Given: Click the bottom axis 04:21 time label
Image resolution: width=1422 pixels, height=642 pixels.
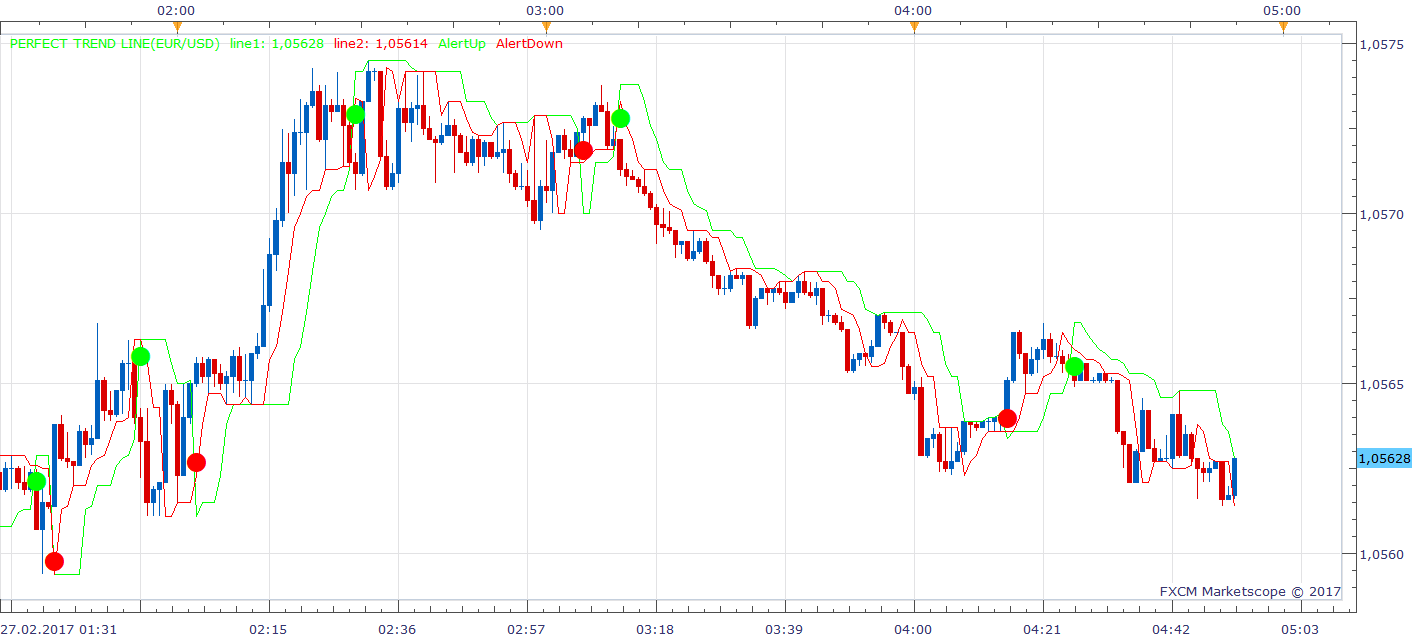Looking at the screenshot, I should click(x=1043, y=629).
